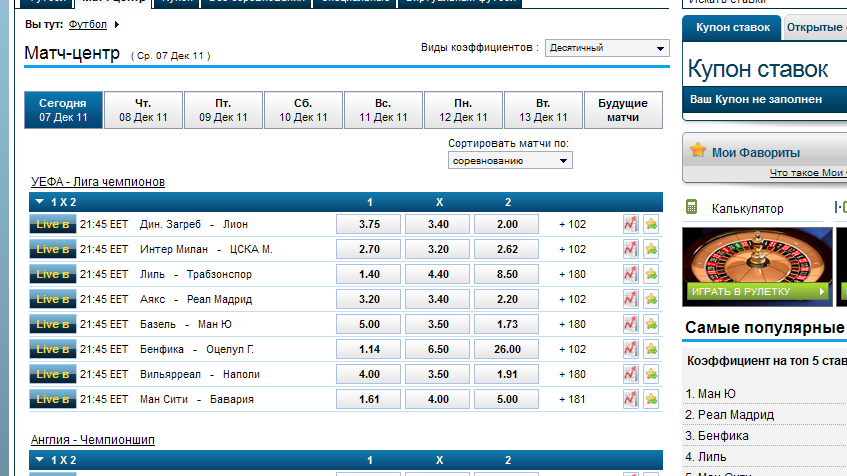Screen dimensions: 847x476
Task: Click Live в badge for Дин. Загреб – Лион
Action: (x=52, y=224)
